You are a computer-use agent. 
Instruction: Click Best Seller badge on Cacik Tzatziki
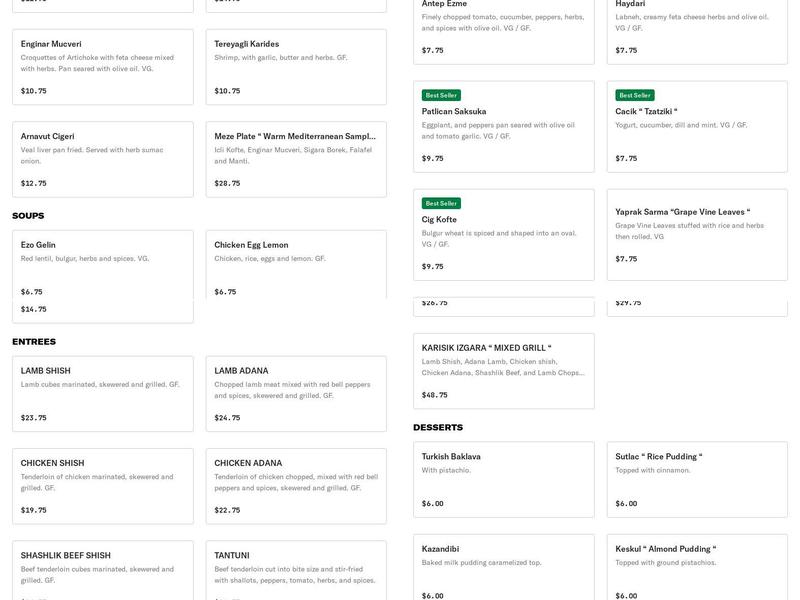point(635,95)
